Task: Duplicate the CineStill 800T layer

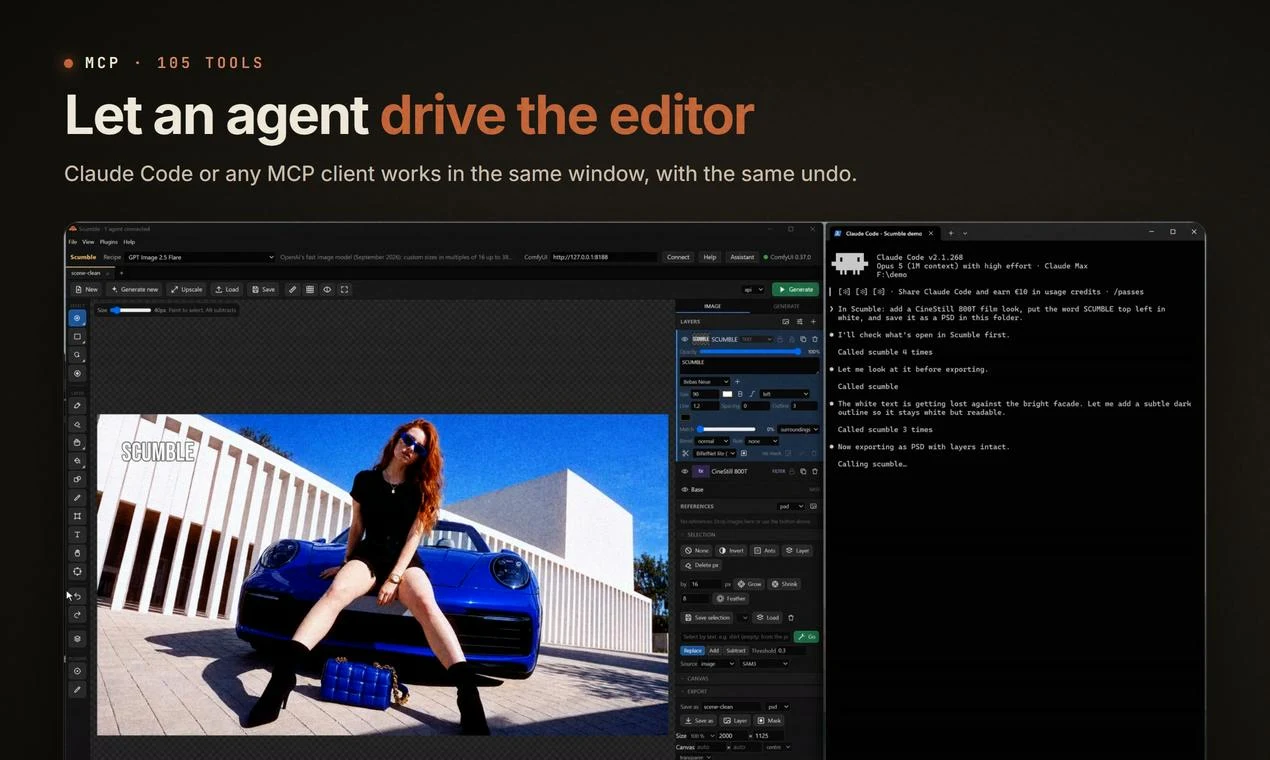Action: [803, 471]
